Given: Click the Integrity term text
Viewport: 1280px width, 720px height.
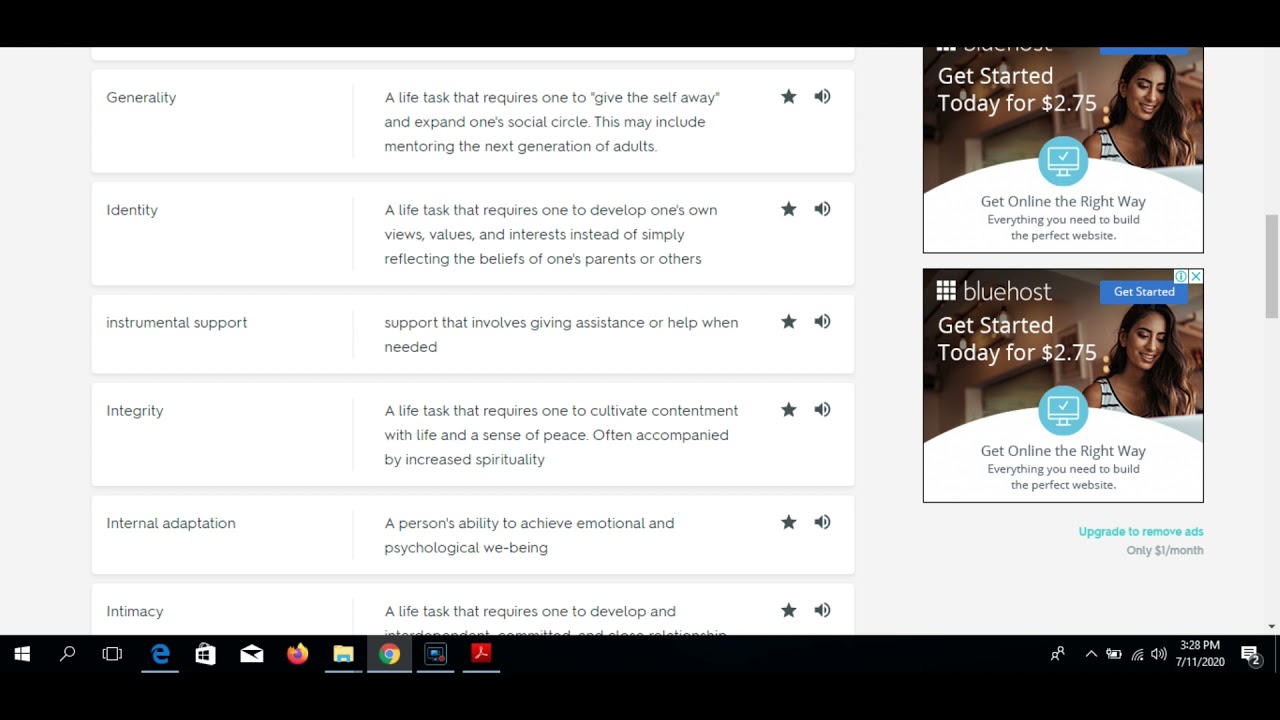Looking at the screenshot, I should (135, 411).
